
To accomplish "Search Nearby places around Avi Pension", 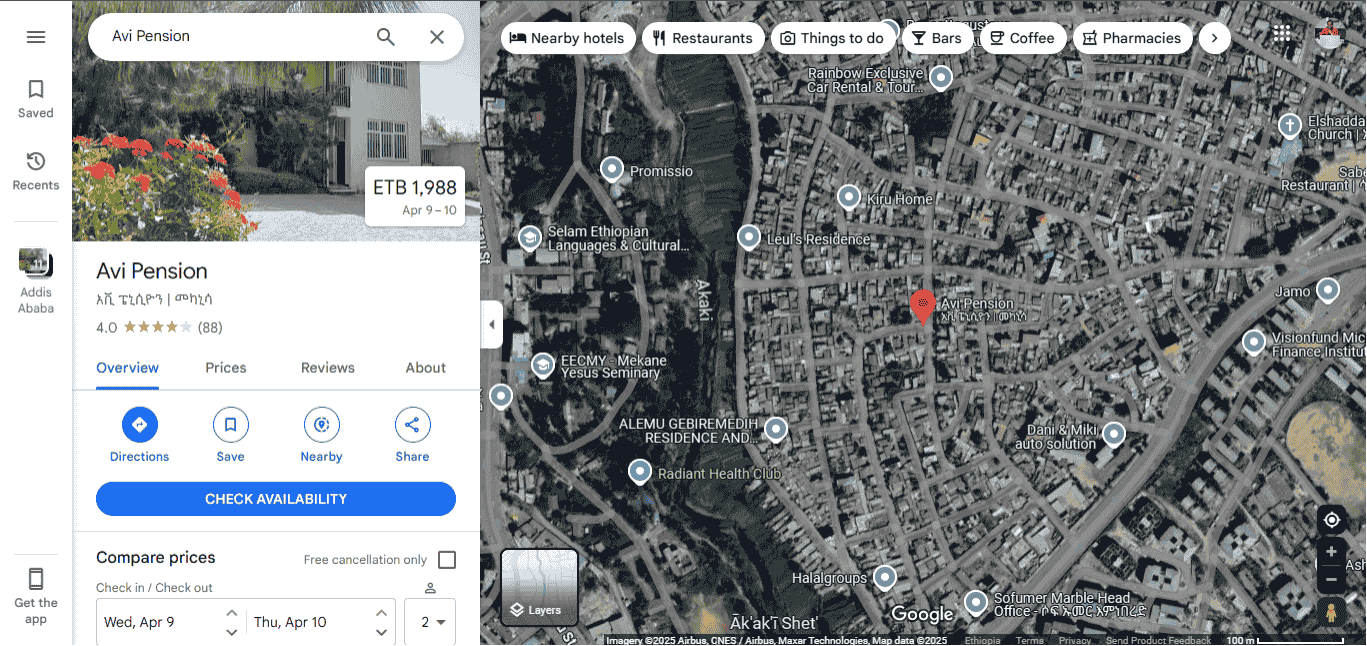I will coord(322,435).
